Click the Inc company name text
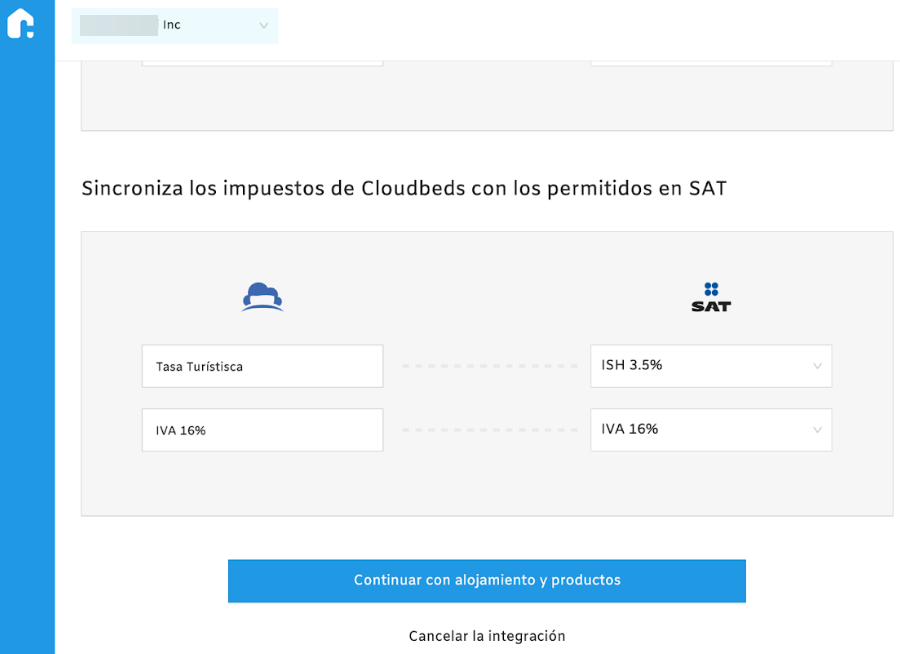The image size is (900, 654). click(172, 25)
